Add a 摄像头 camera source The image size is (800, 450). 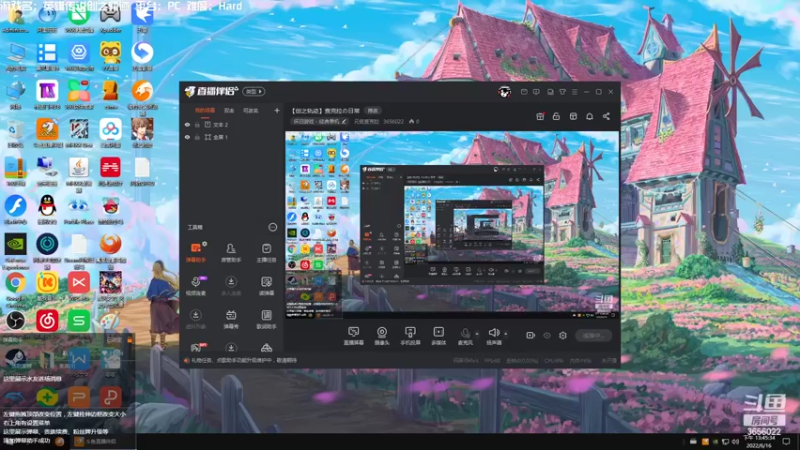[382, 336]
